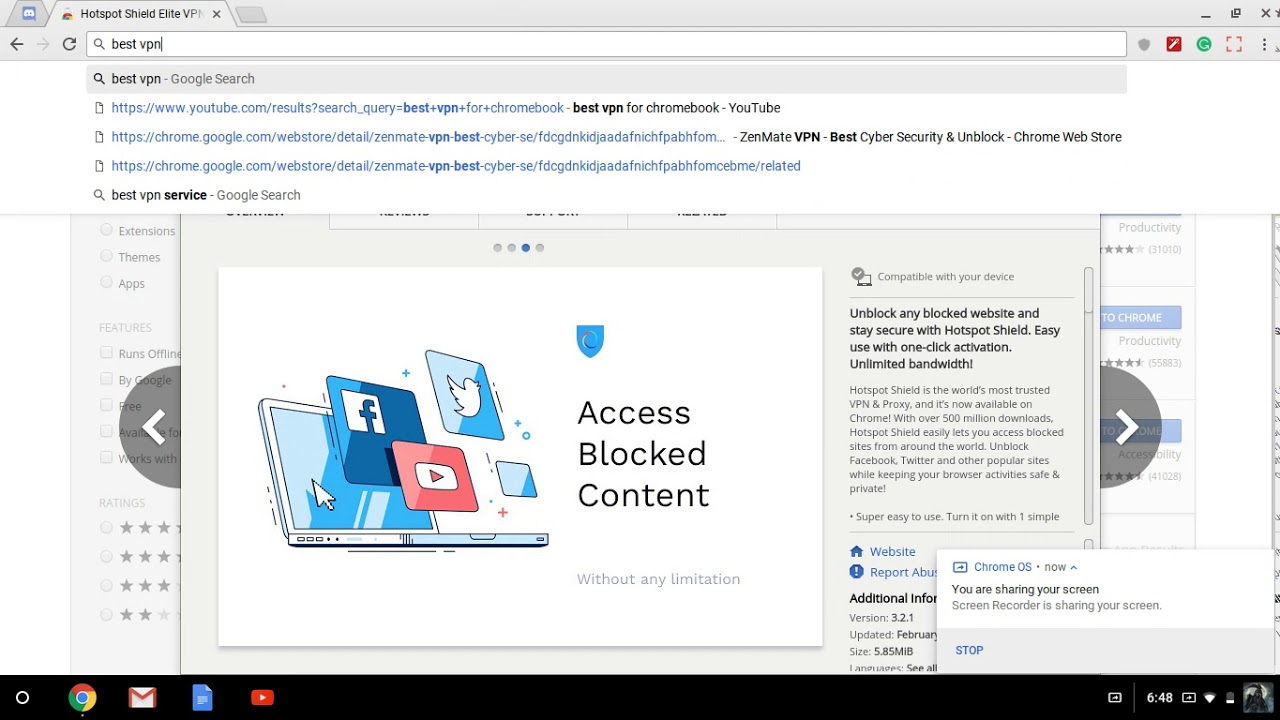Select ZenMate VPN Chrome Web Store suggestion
This screenshot has width=1280, height=720.
click(606, 137)
